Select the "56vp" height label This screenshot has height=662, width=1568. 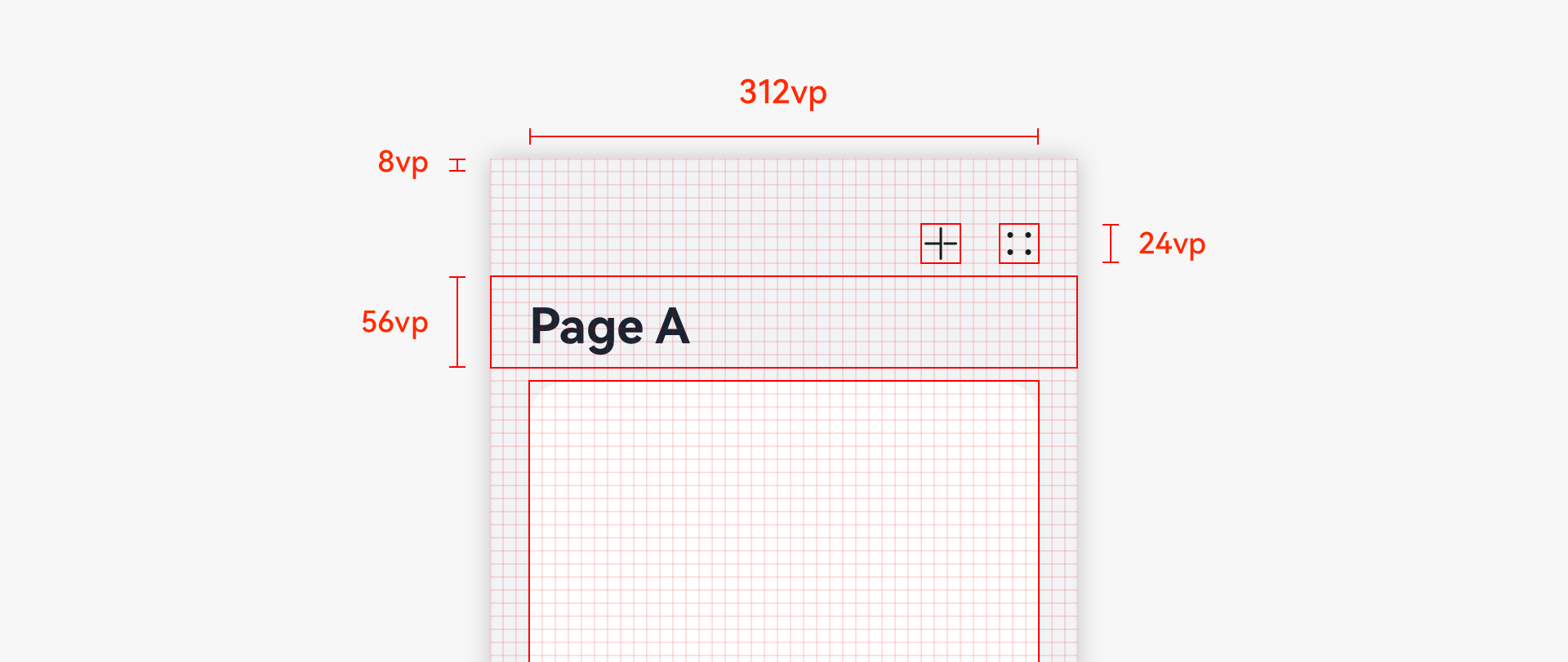tap(394, 322)
